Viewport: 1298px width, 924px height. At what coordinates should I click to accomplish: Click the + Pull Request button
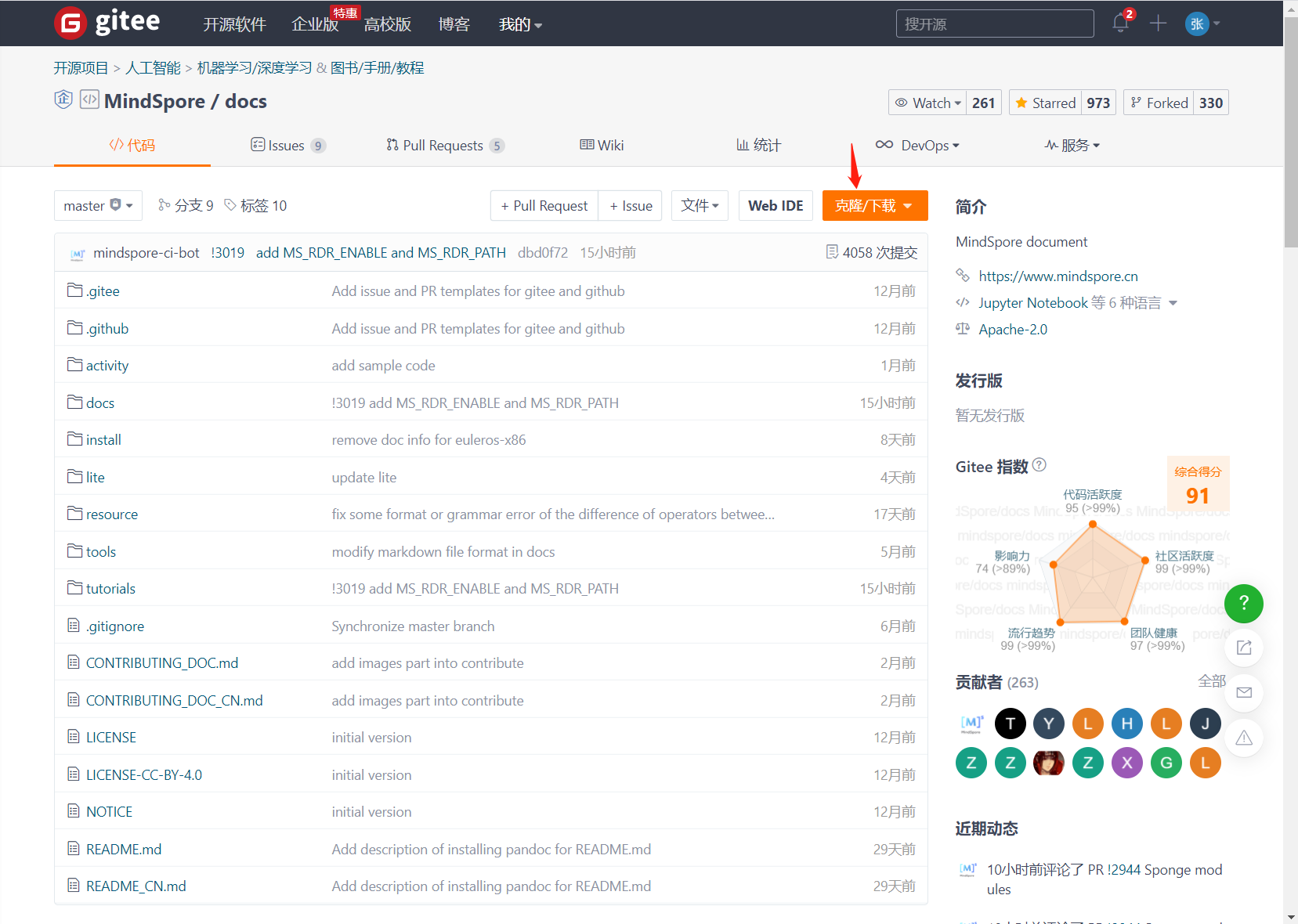544,205
